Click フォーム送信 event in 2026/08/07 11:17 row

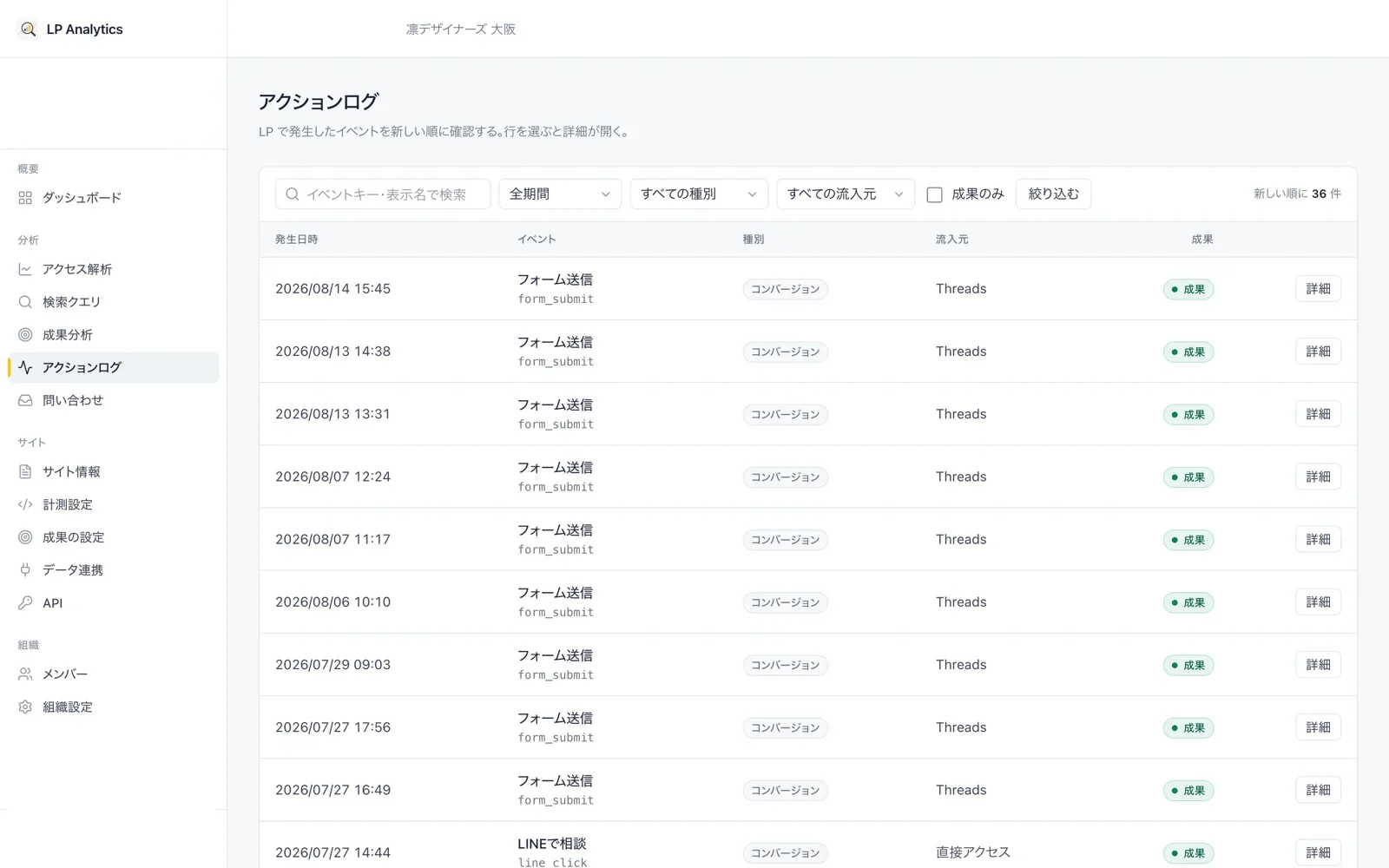pos(556,530)
